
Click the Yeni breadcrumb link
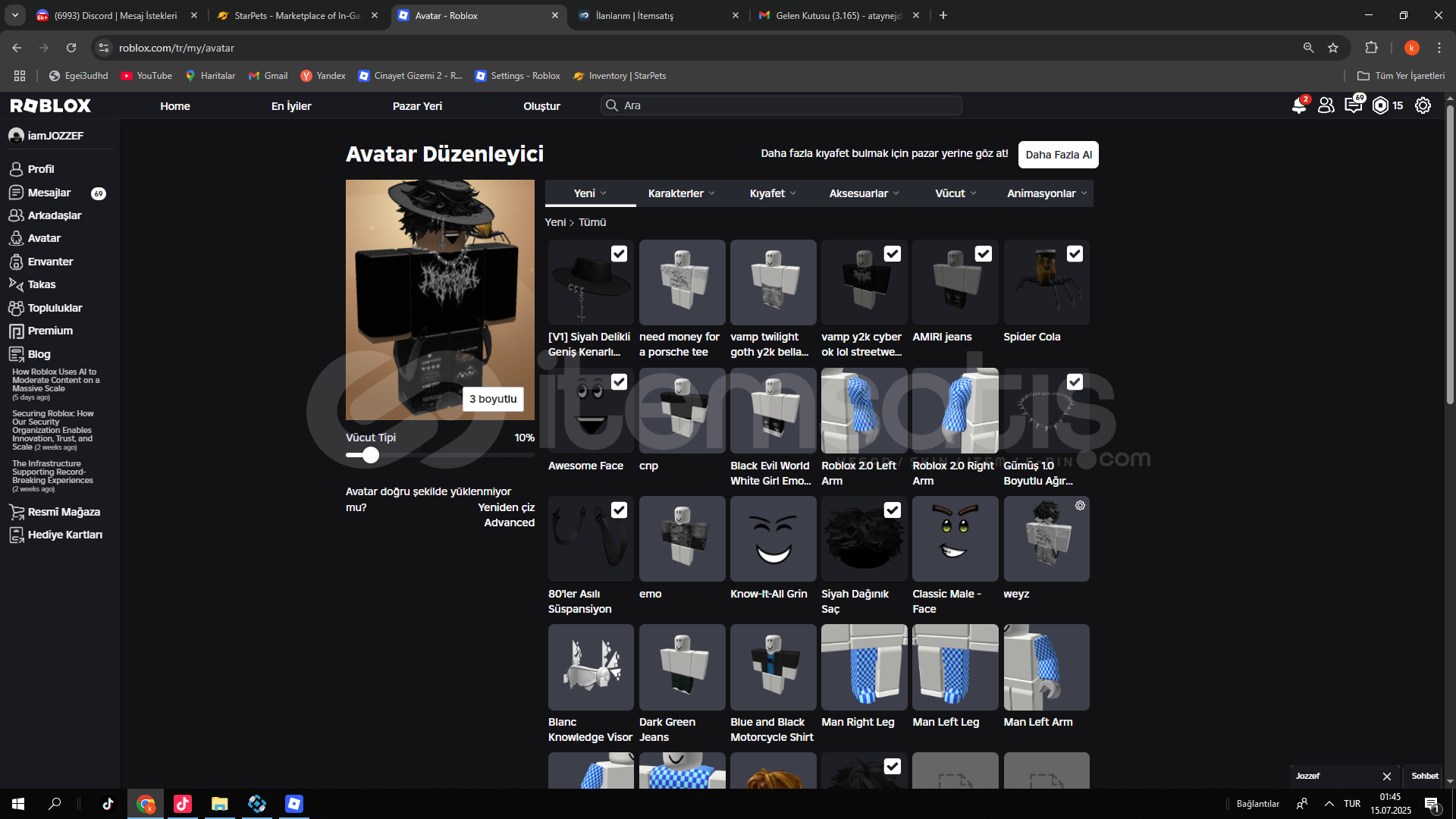pos(555,222)
